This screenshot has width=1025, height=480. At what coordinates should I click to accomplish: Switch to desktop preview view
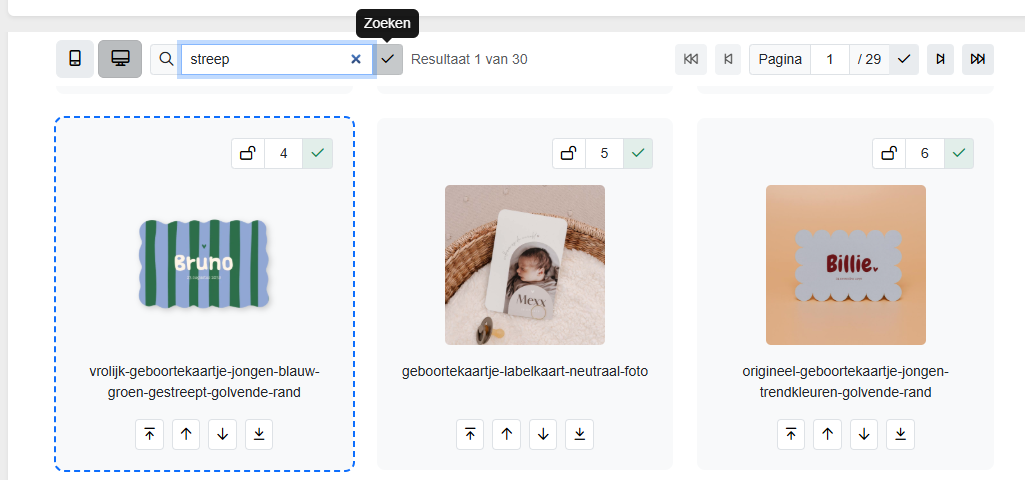120,59
